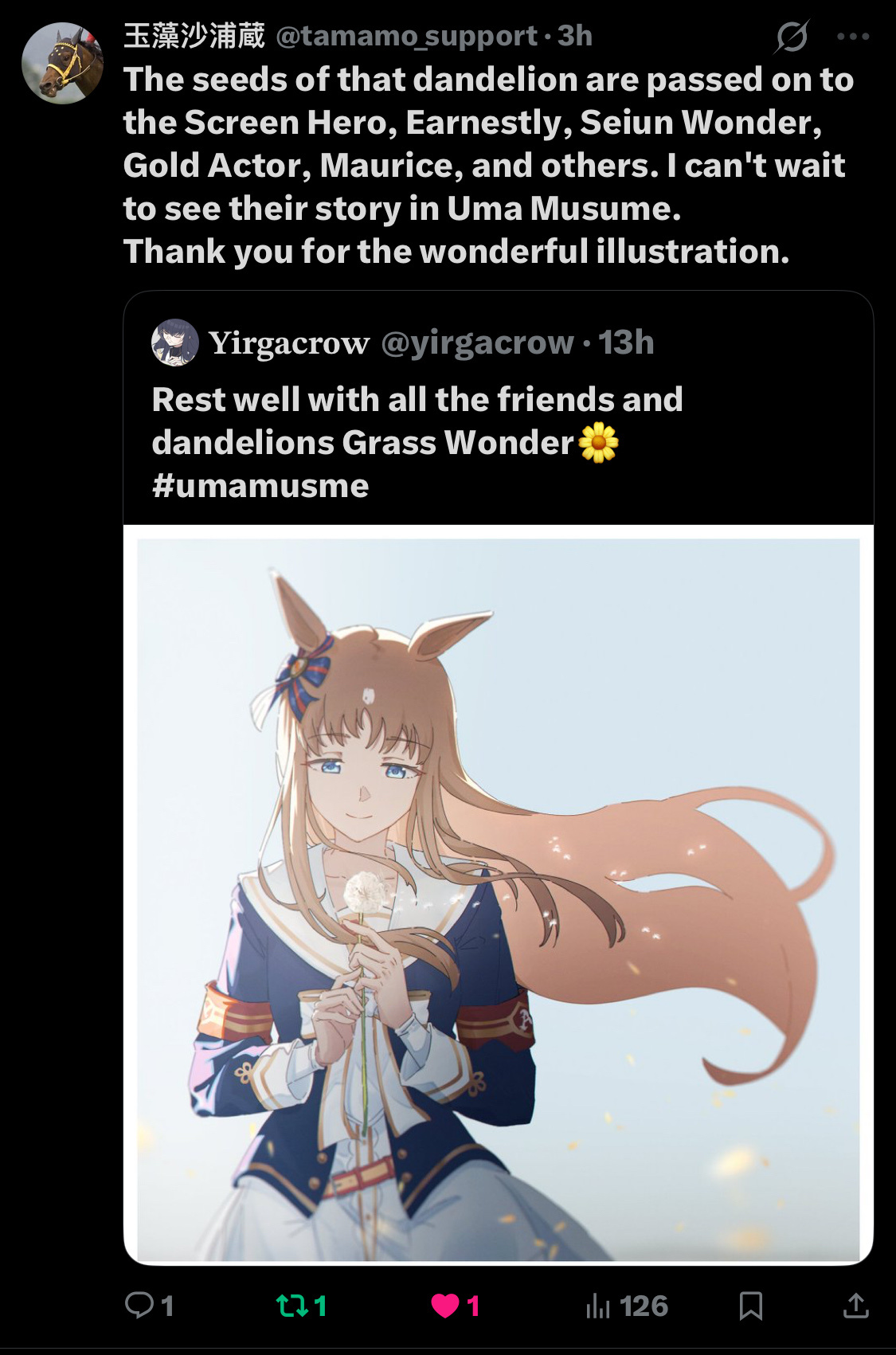Open the Yirgacrow display name
The image size is (896, 1355).
pos(289,343)
